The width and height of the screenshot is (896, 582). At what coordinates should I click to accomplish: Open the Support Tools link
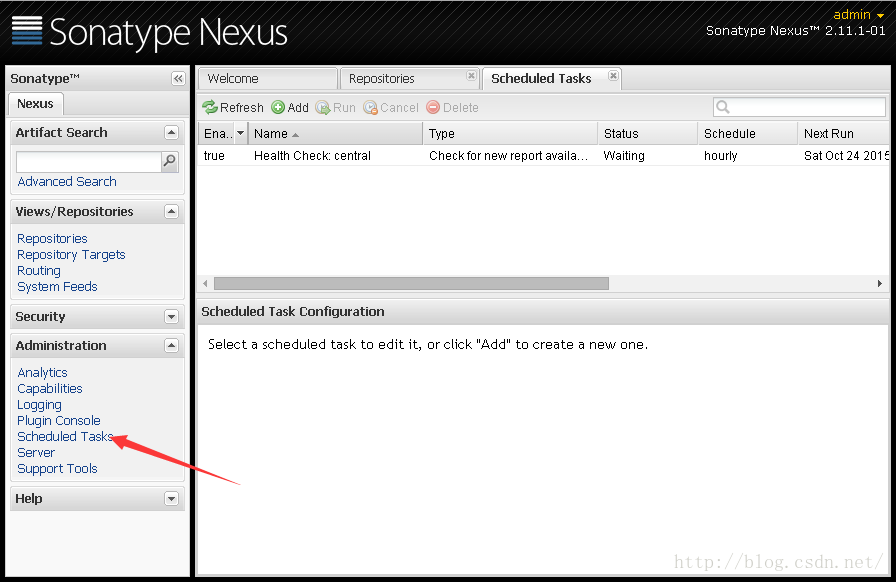pyautogui.click(x=57, y=468)
